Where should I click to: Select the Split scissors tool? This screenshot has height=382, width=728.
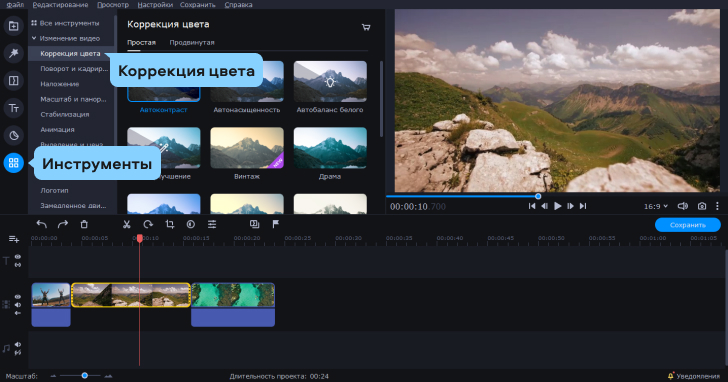(x=126, y=224)
